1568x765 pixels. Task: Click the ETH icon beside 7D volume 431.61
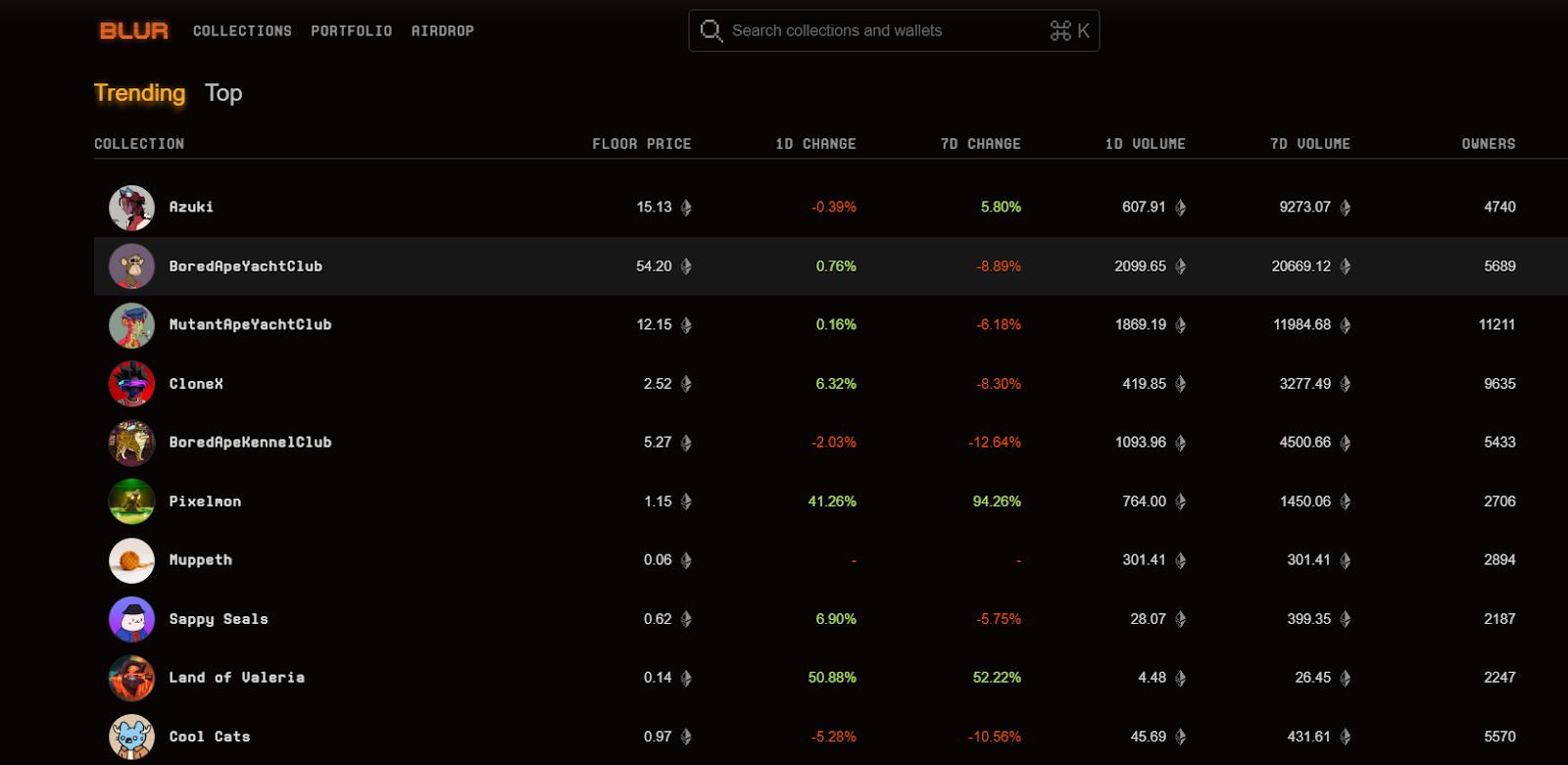point(1345,737)
